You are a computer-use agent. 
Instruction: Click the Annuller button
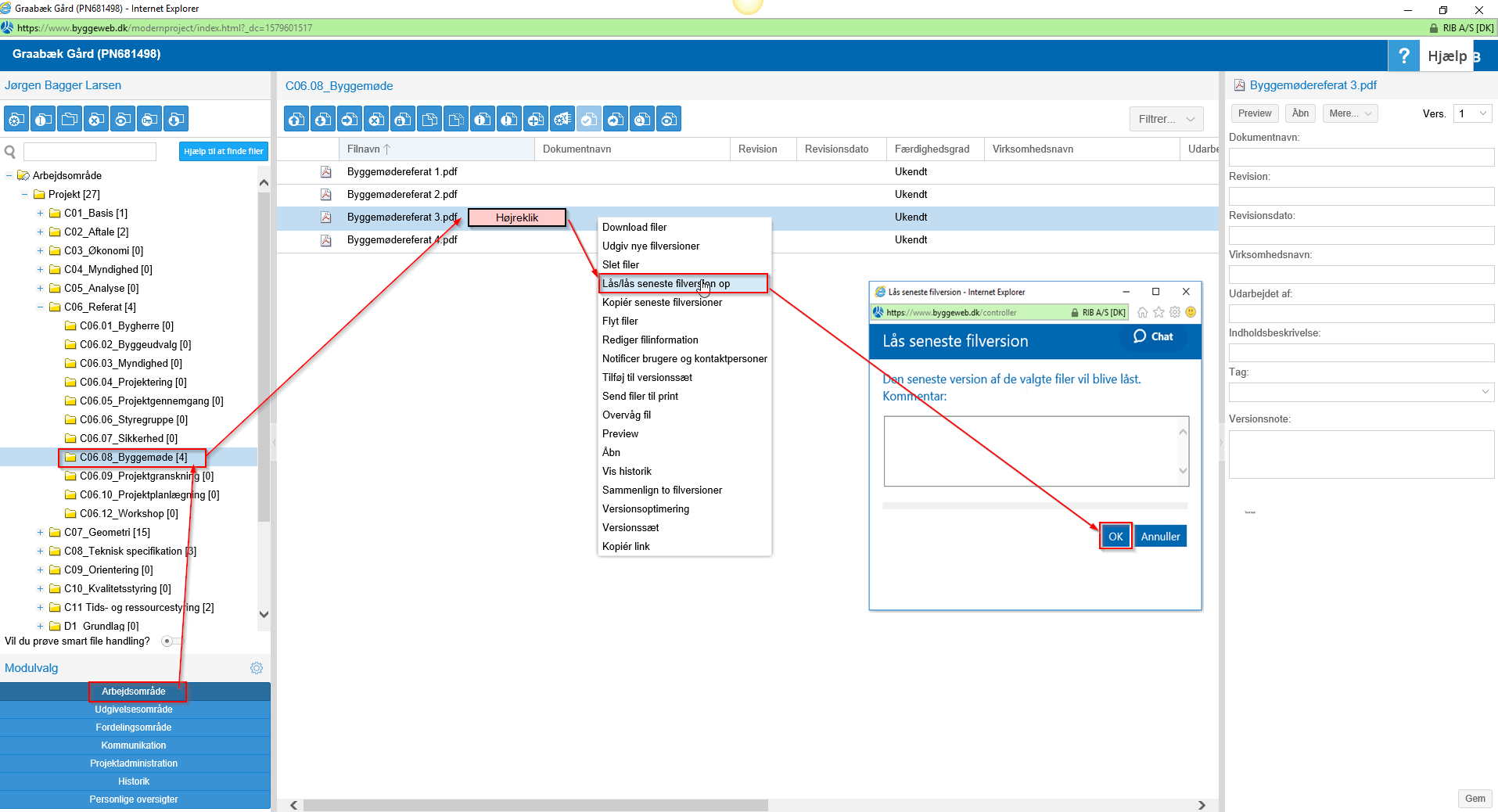tap(1159, 537)
